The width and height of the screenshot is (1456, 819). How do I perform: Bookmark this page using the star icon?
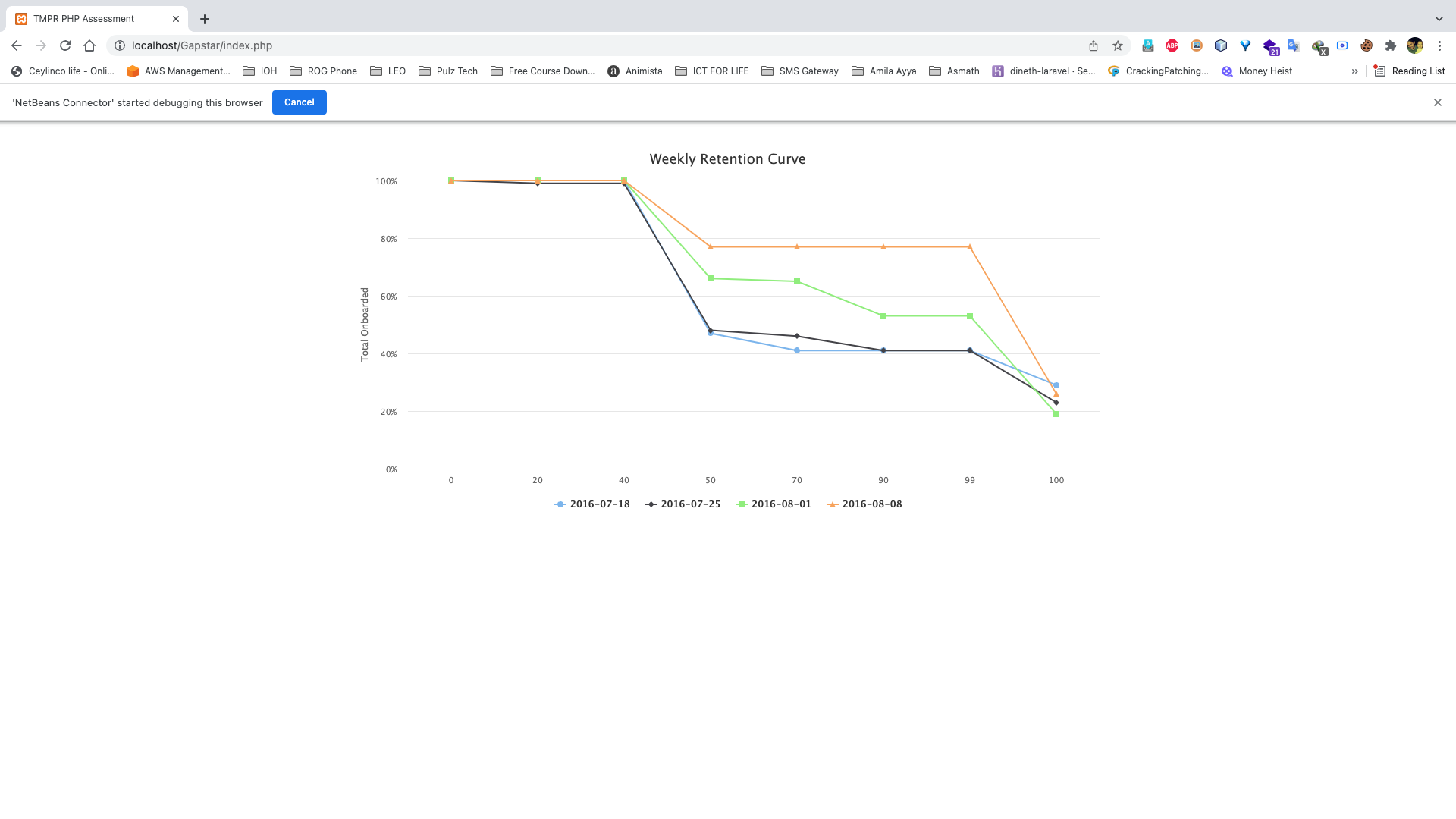tap(1118, 45)
